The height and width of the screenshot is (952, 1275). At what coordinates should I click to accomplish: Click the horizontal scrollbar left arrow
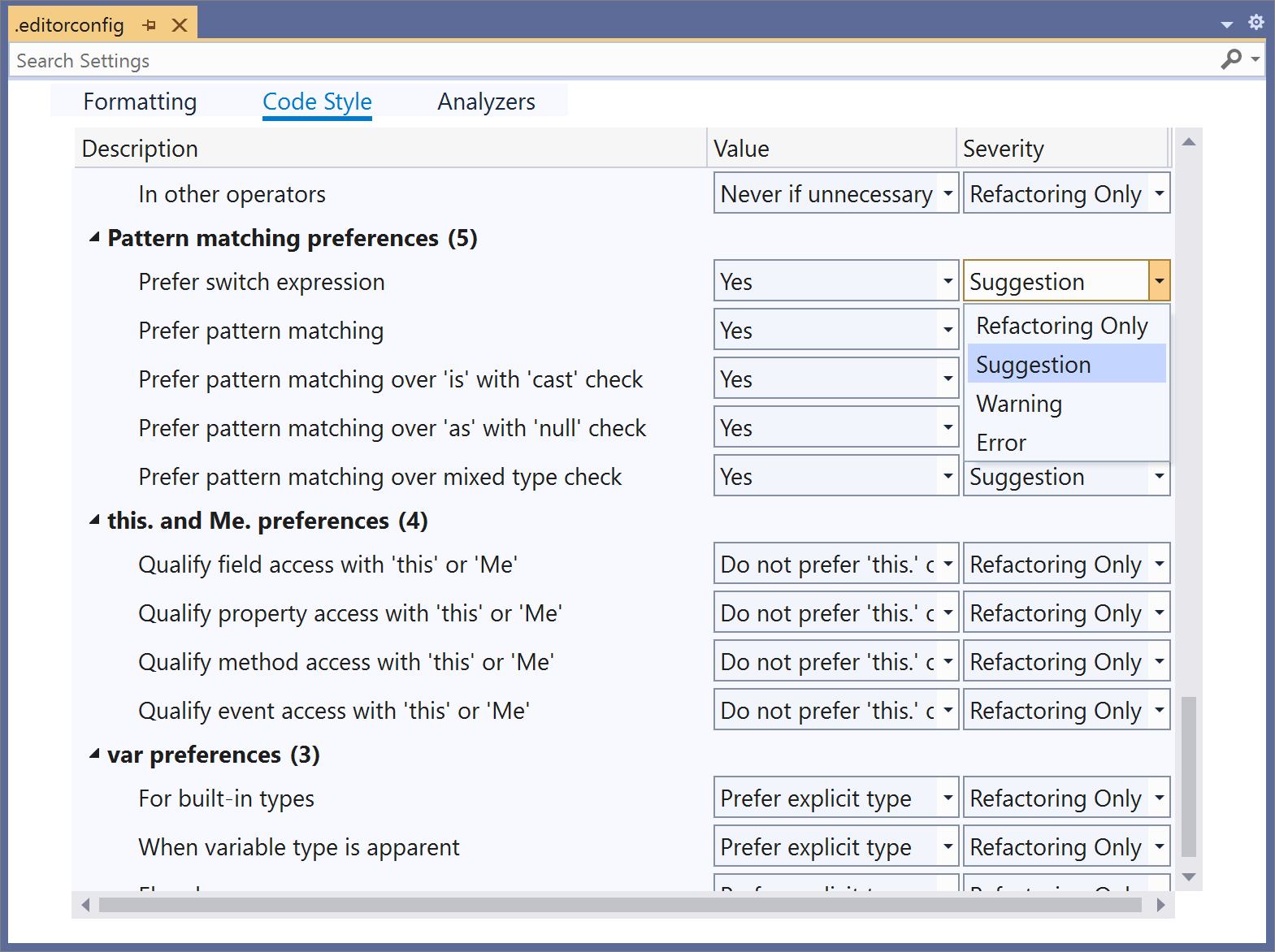[85, 904]
